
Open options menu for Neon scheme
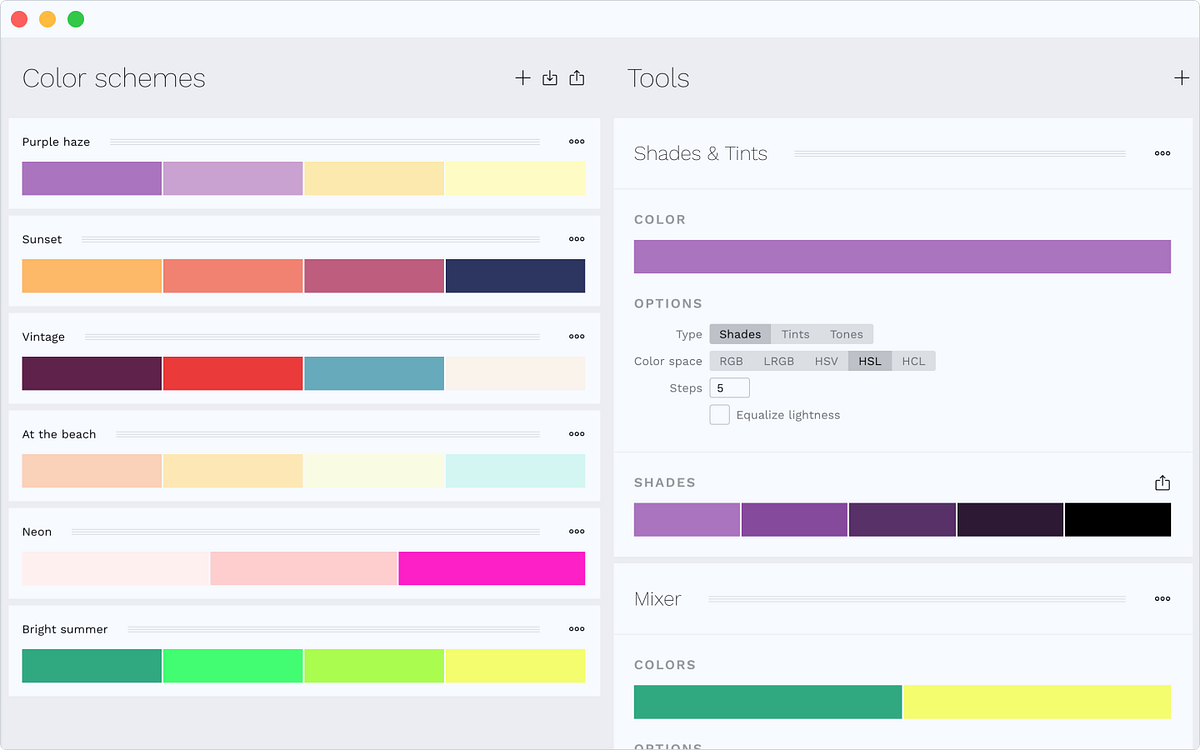coord(576,531)
